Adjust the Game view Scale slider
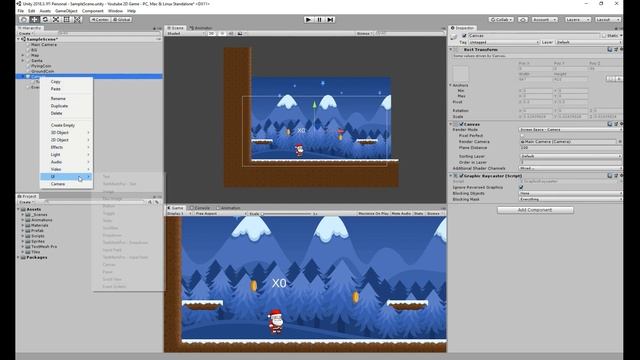This screenshot has height=360, width=640. coord(287,213)
